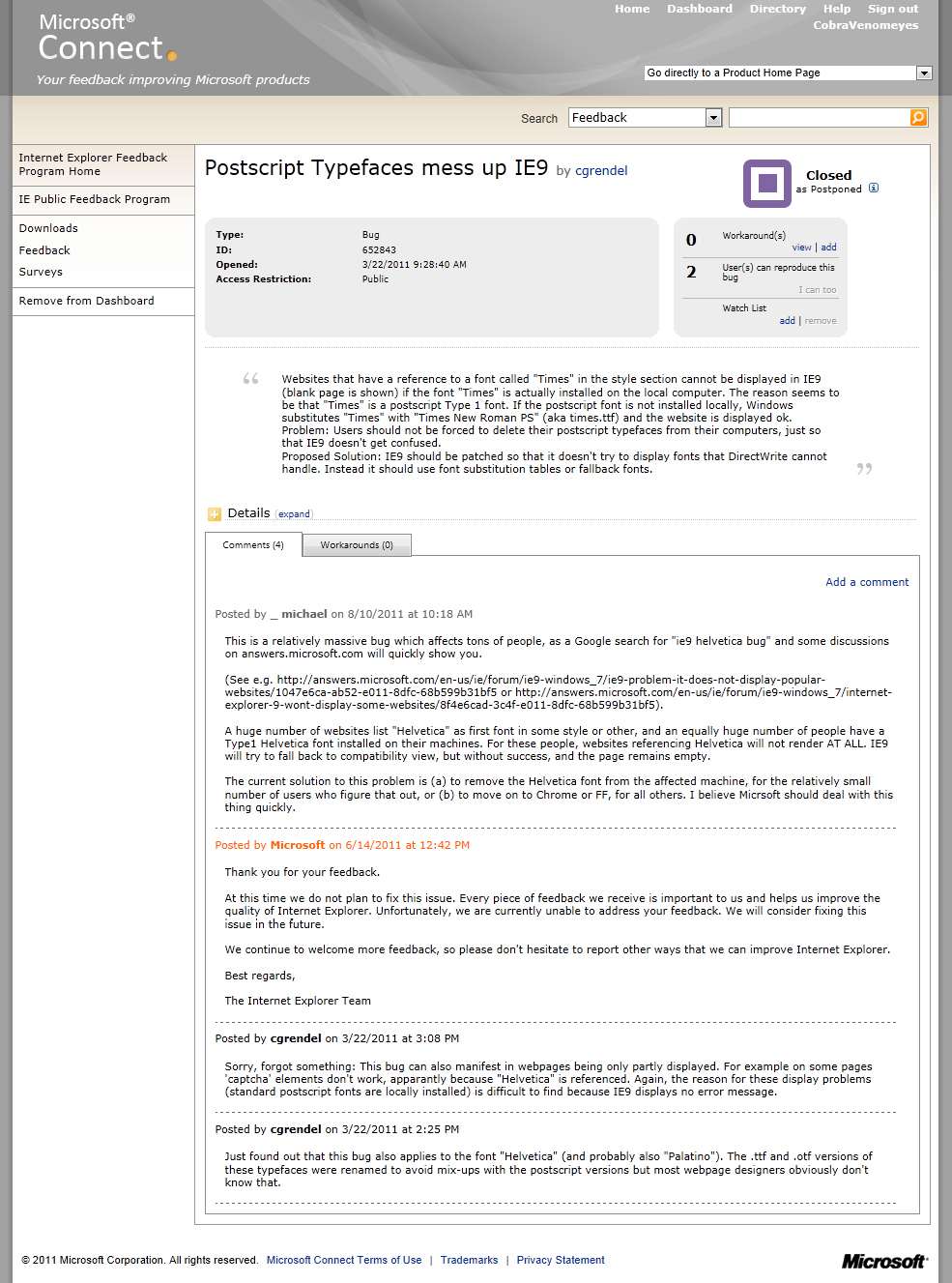Open Dashboard in the top navigation
The height and width of the screenshot is (1283, 952).
click(700, 9)
